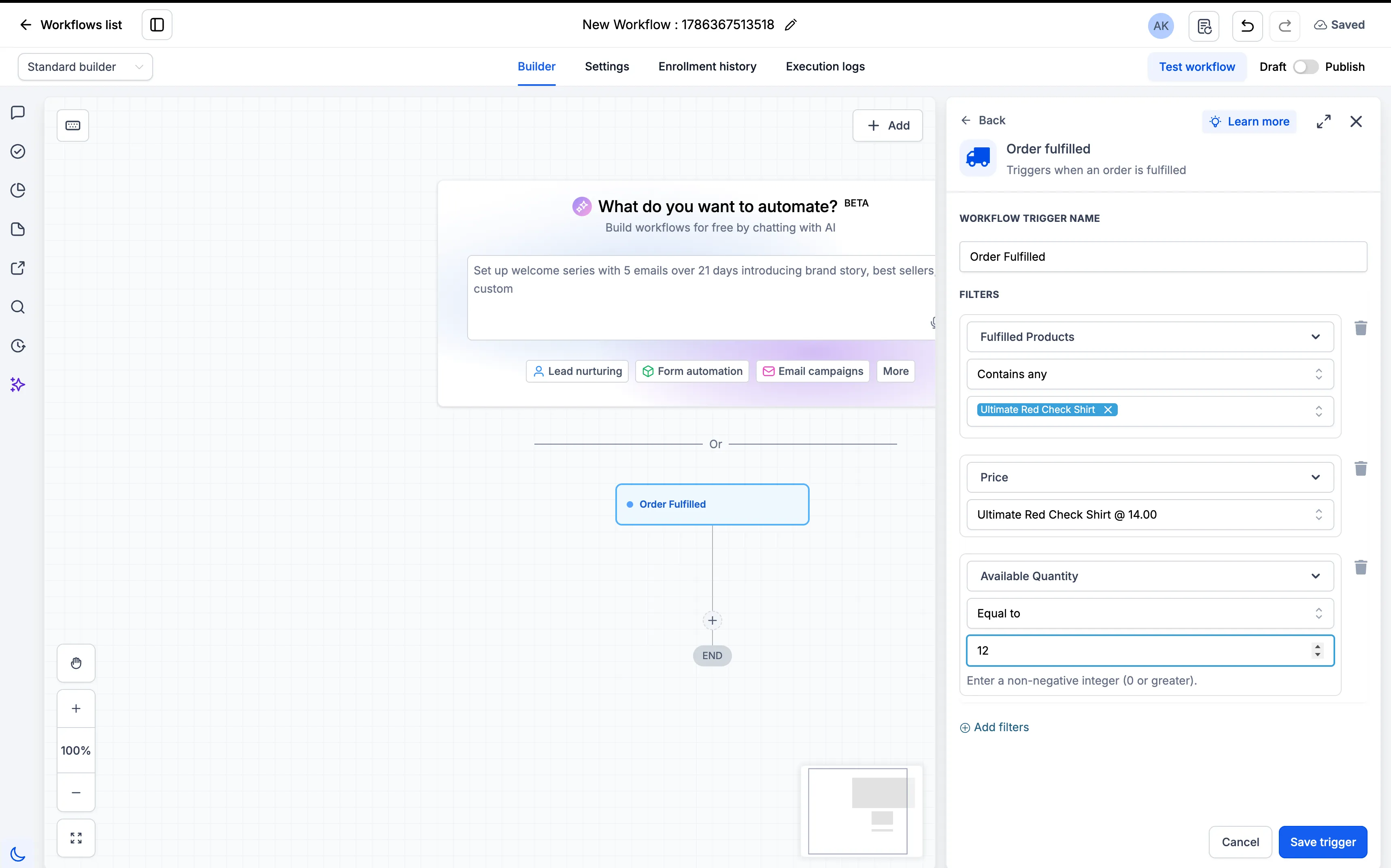This screenshot has width=1391, height=868.
Task: Click the 100% zoom level
Action: point(76,750)
